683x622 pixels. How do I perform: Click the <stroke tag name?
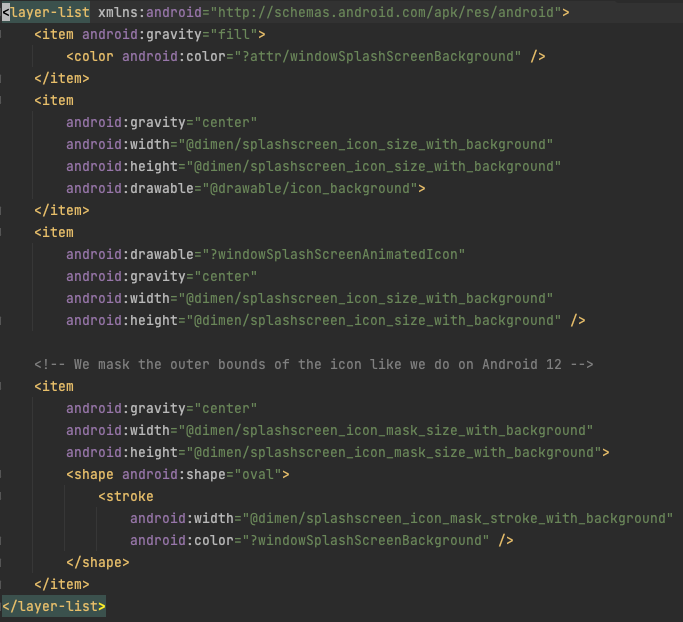(x=126, y=497)
